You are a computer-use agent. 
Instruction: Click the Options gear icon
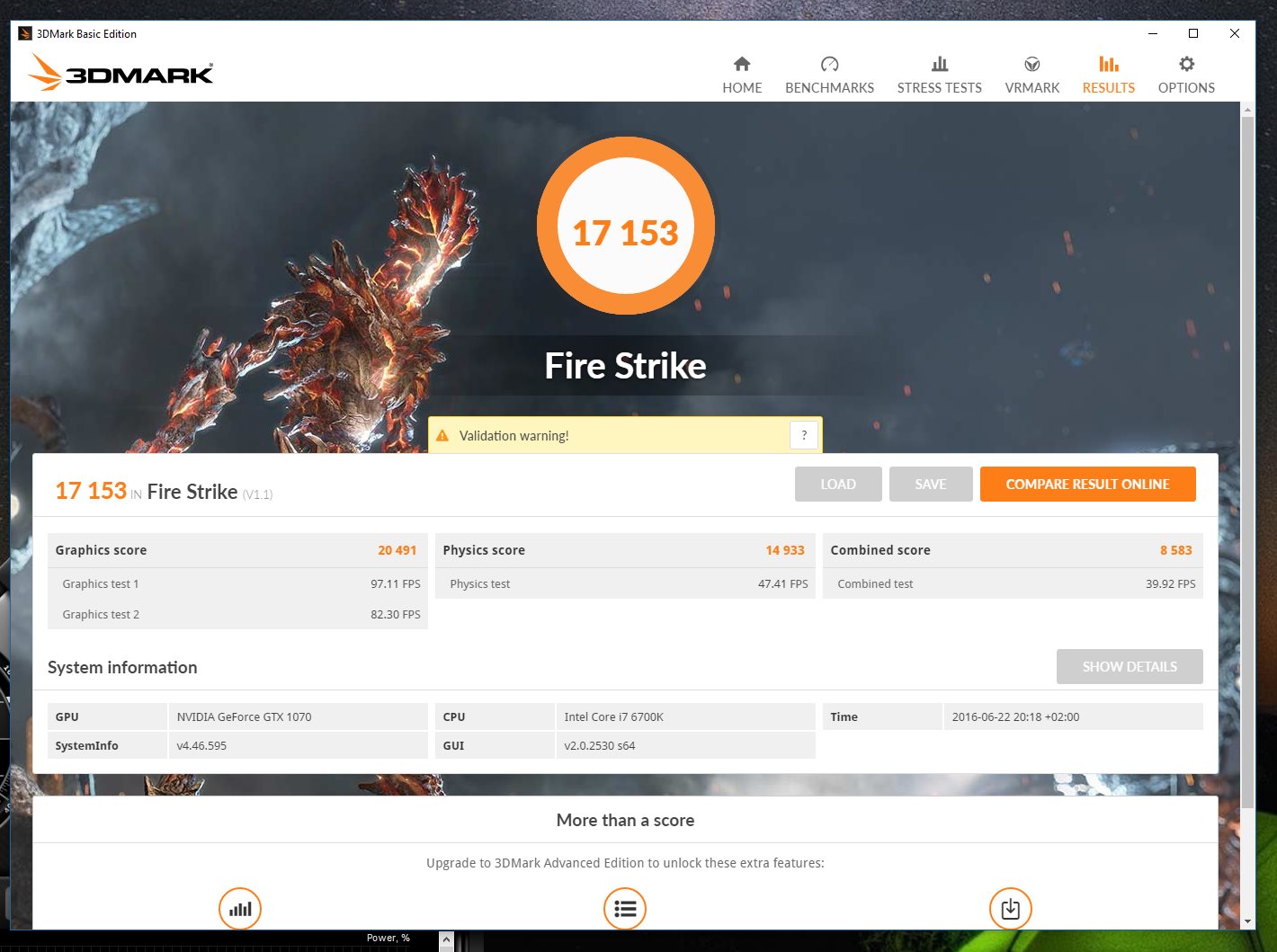[1187, 64]
